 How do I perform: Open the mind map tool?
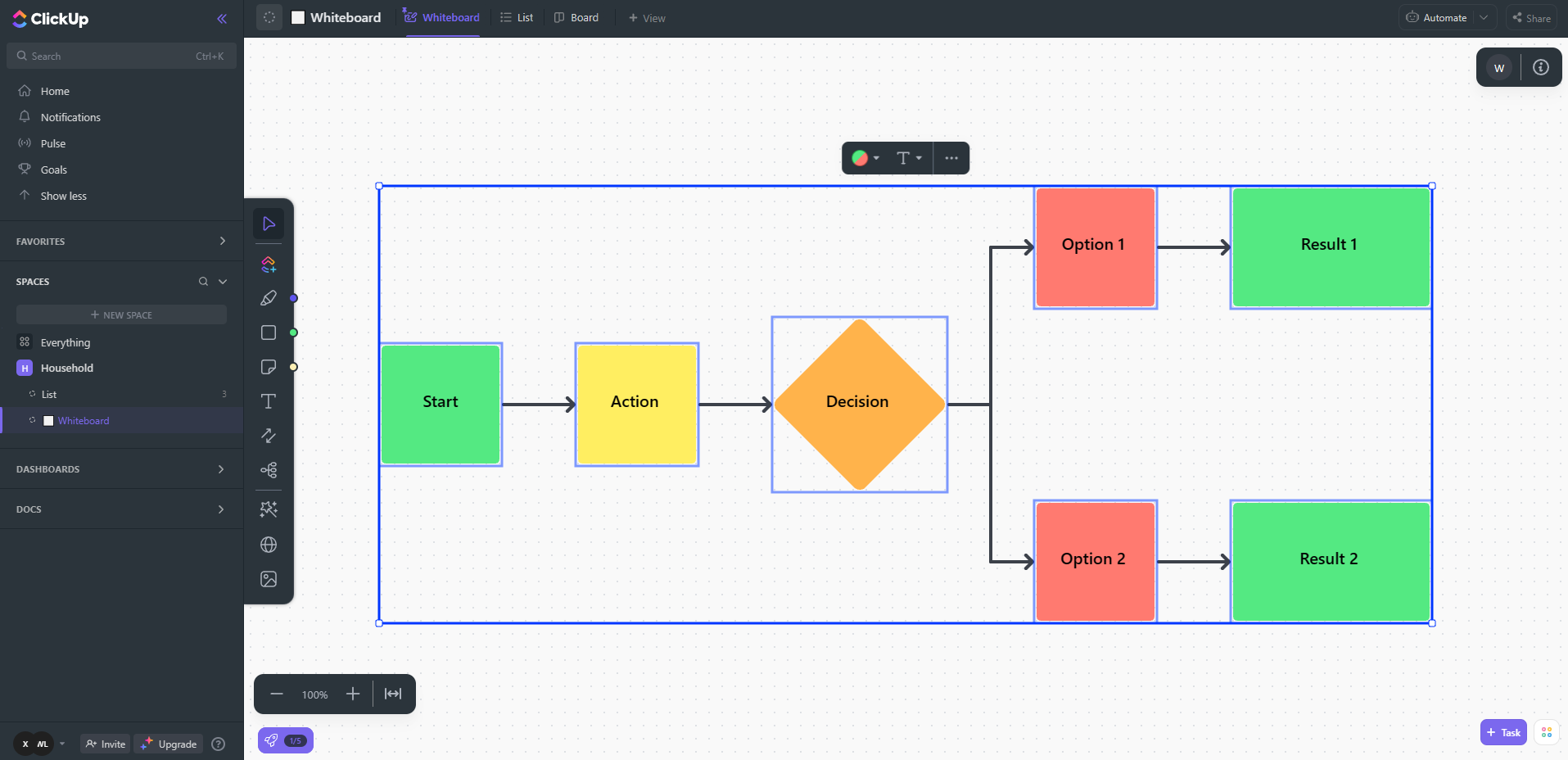click(269, 470)
